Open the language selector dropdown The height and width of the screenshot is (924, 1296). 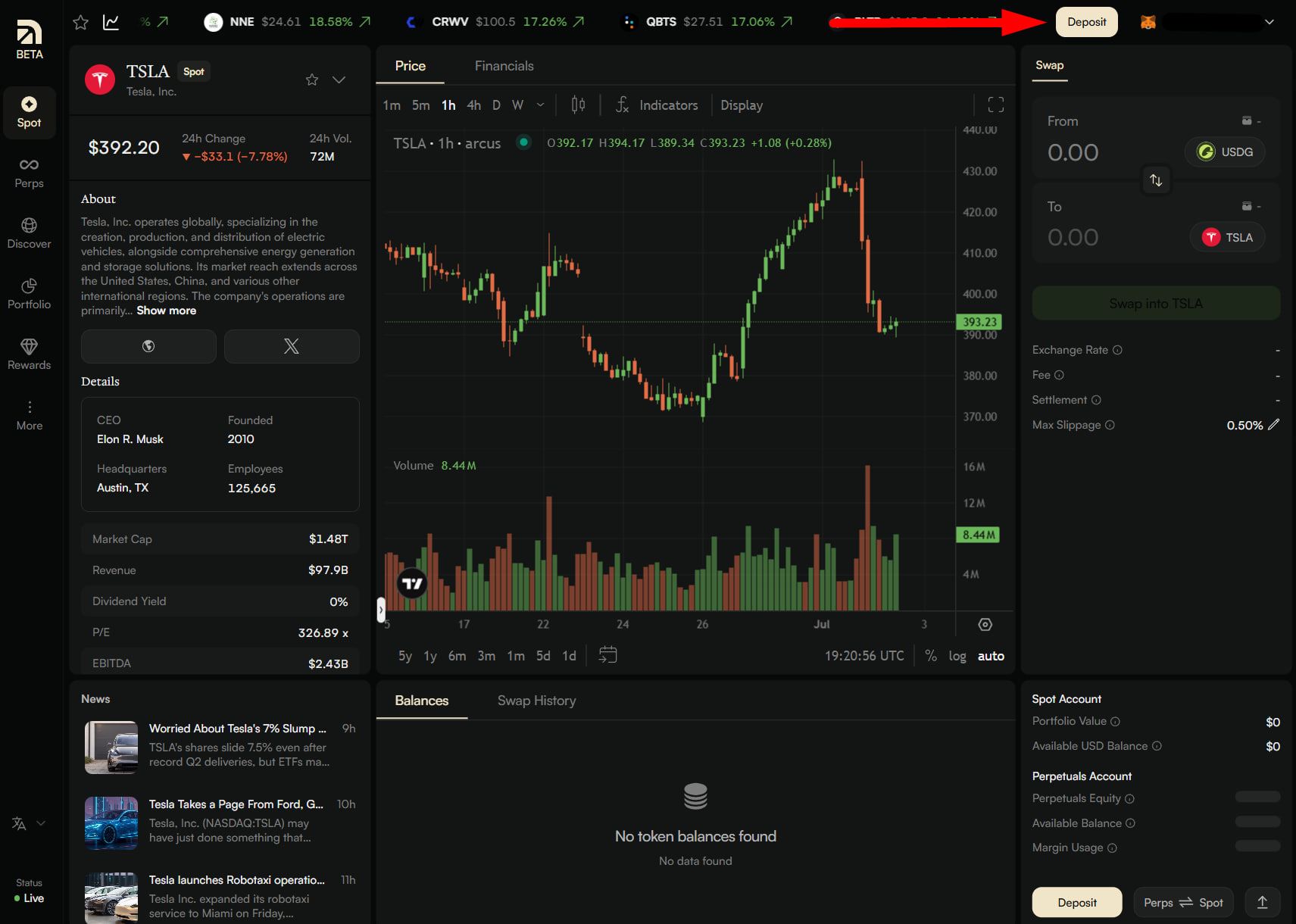(x=29, y=823)
